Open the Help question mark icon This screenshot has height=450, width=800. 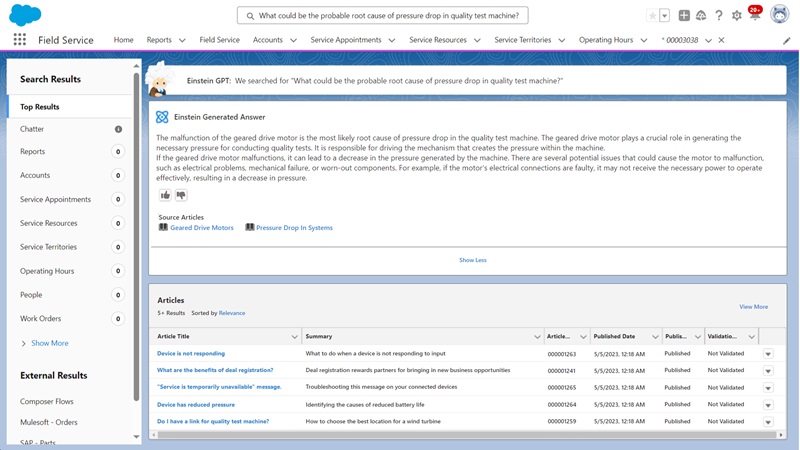tap(718, 15)
